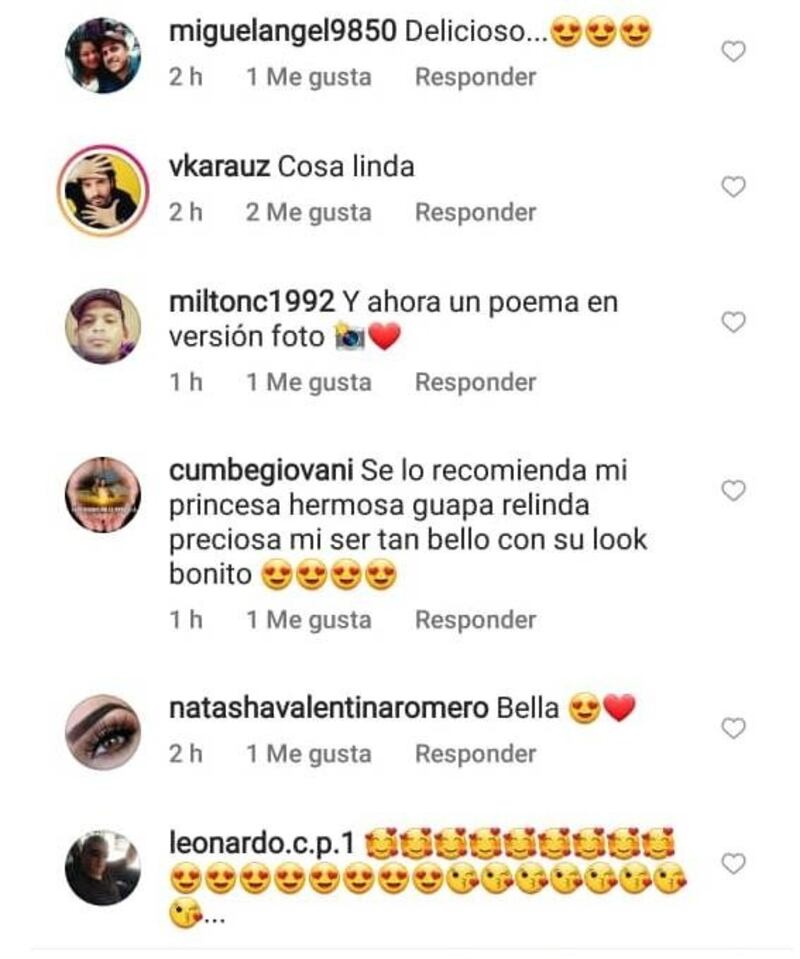Open miguelangel9850's profile picture

tap(103, 56)
